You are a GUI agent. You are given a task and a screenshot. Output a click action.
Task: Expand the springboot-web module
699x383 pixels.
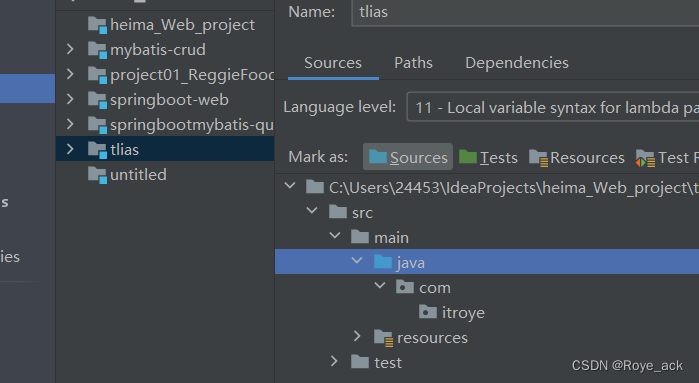[x=70, y=99]
